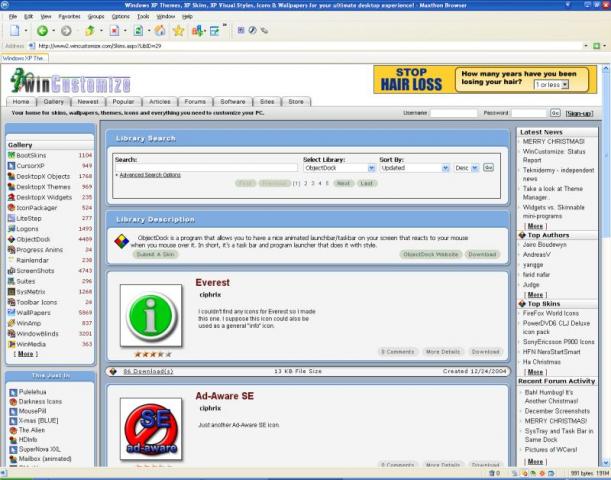Screen dimensions: 611x480
Task: Click the grey Forward arrow icon
Action: tap(66, 30)
